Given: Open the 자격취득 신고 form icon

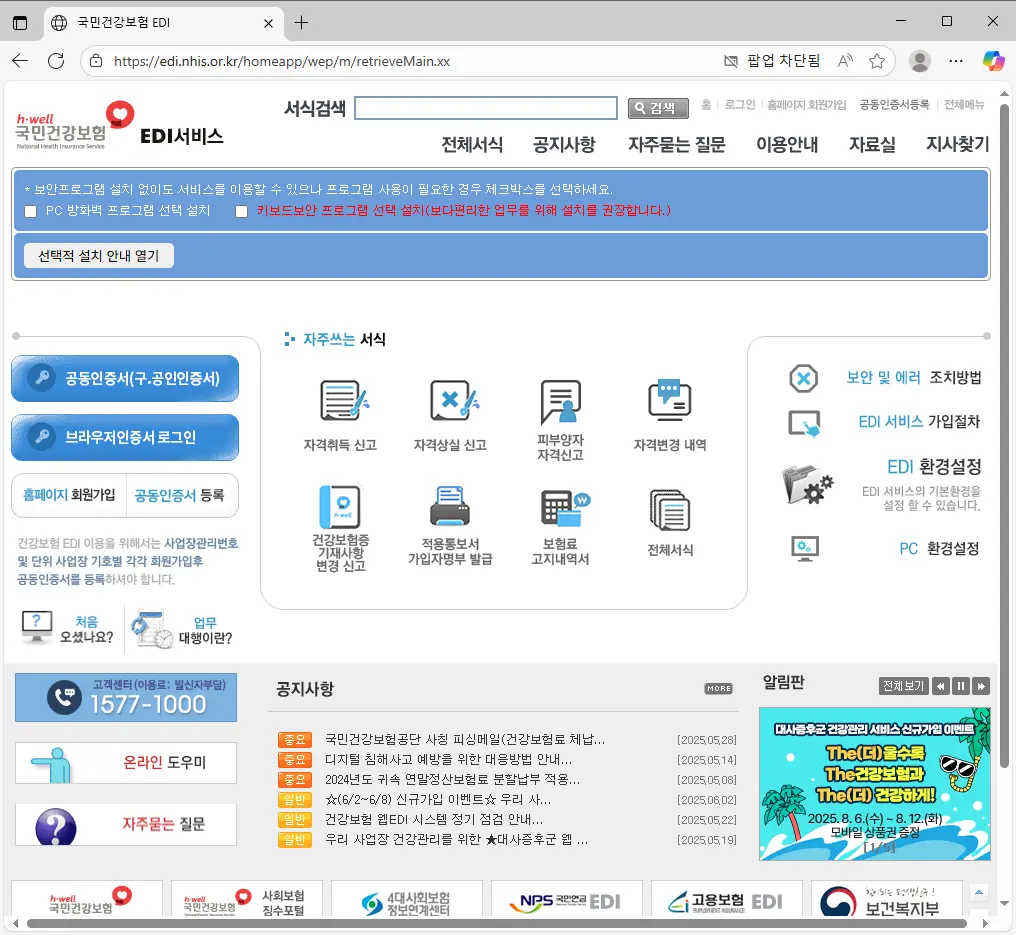Looking at the screenshot, I should (x=344, y=400).
